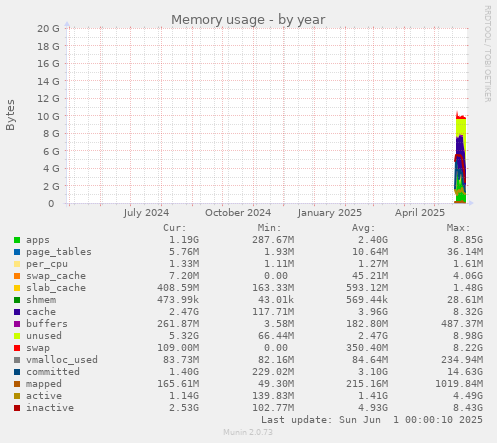
Task: Click the unused current value 5.32G
Action: pos(184,336)
